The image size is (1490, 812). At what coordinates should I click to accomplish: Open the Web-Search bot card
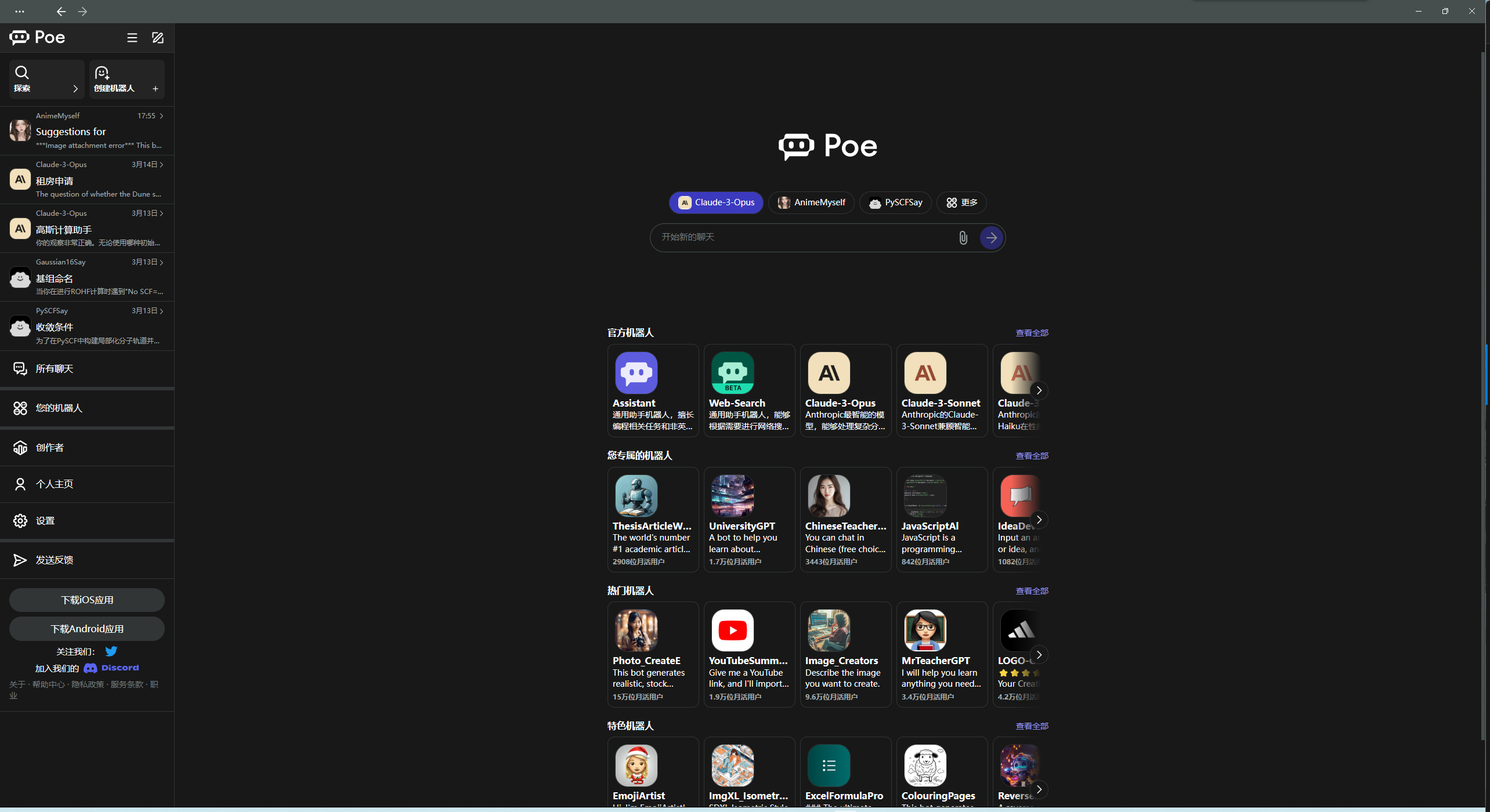click(x=749, y=391)
